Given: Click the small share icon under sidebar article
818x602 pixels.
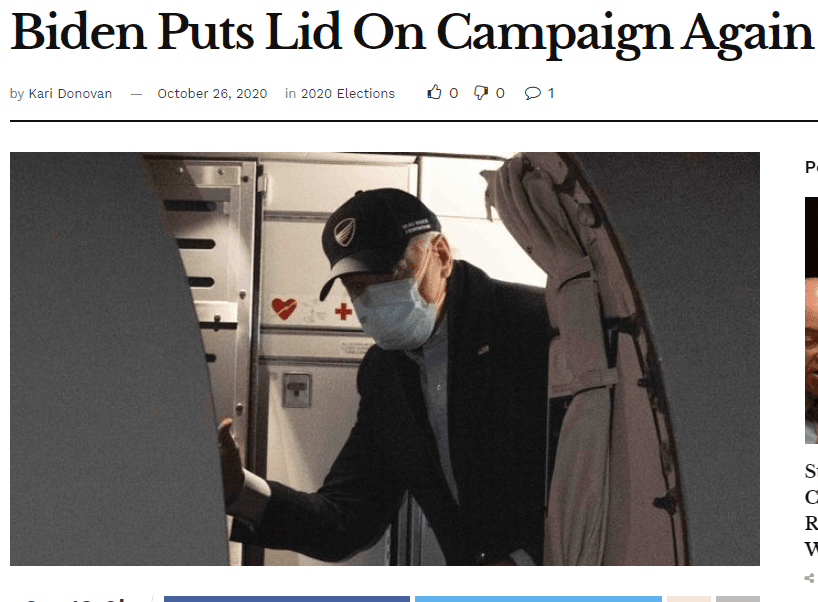Looking at the screenshot, I should point(810,578).
